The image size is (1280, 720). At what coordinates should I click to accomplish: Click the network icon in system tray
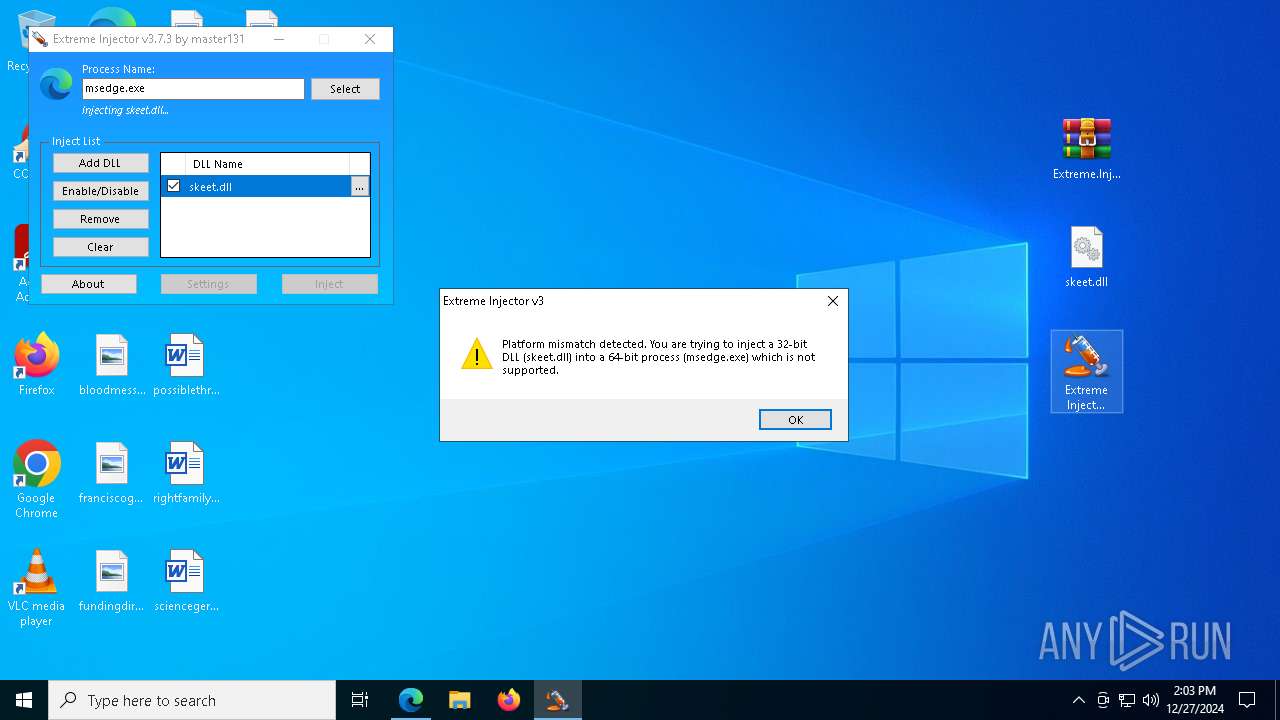pos(1127,700)
